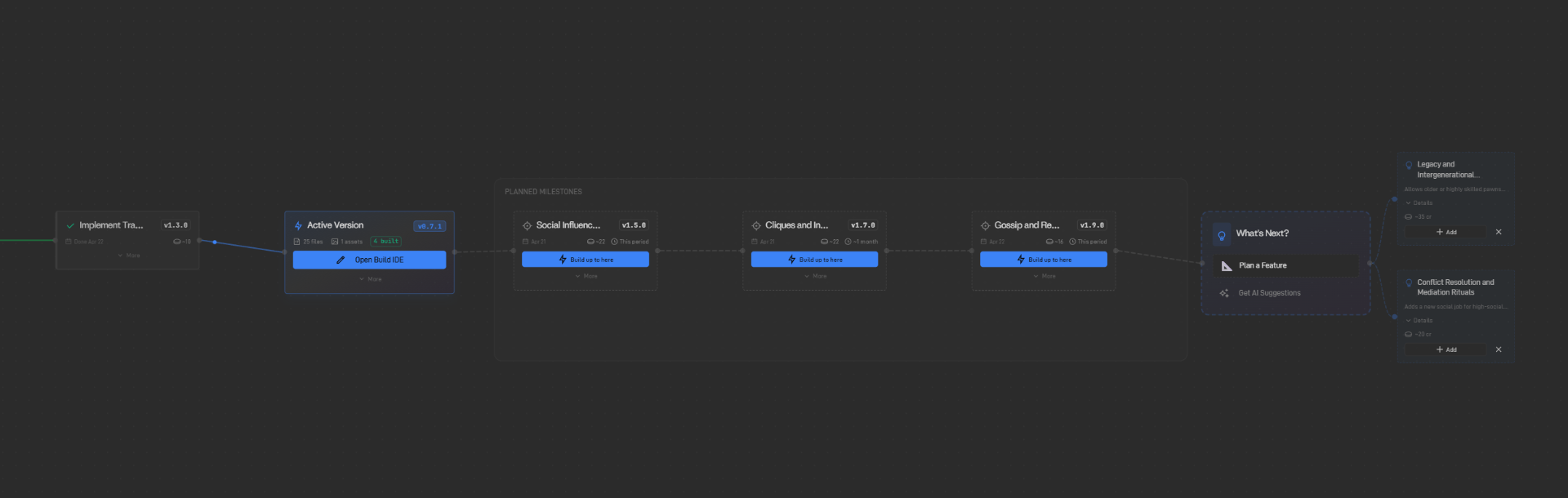The image size is (1568, 498).
Task: Add the Legacy and Intergenerational suggestion
Action: tap(1445, 233)
